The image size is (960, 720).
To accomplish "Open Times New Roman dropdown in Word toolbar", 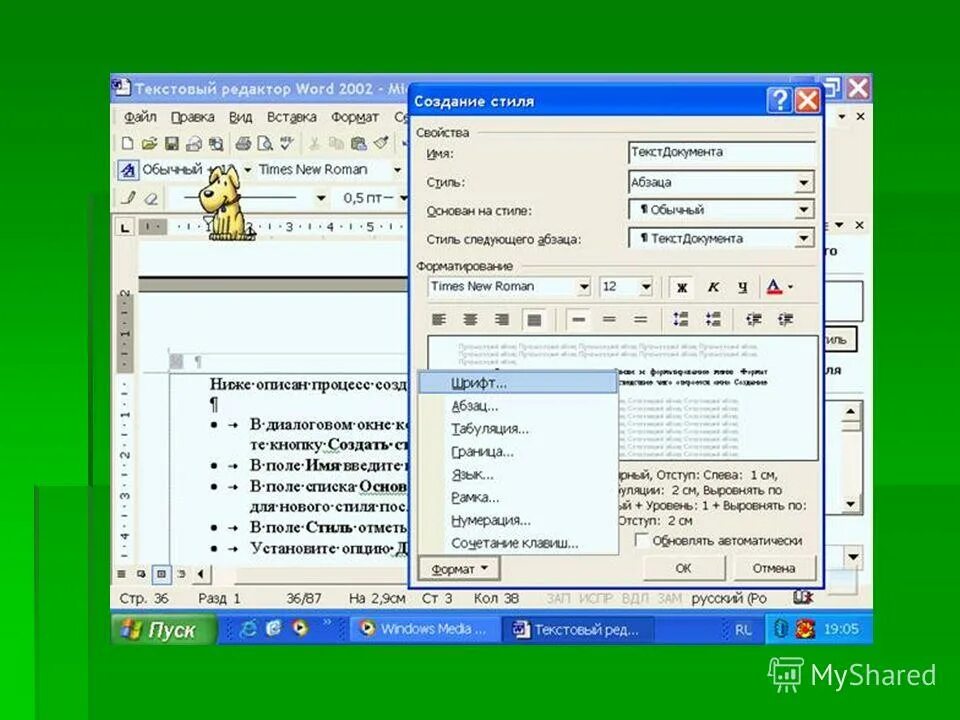I will (x=397, y=170).
